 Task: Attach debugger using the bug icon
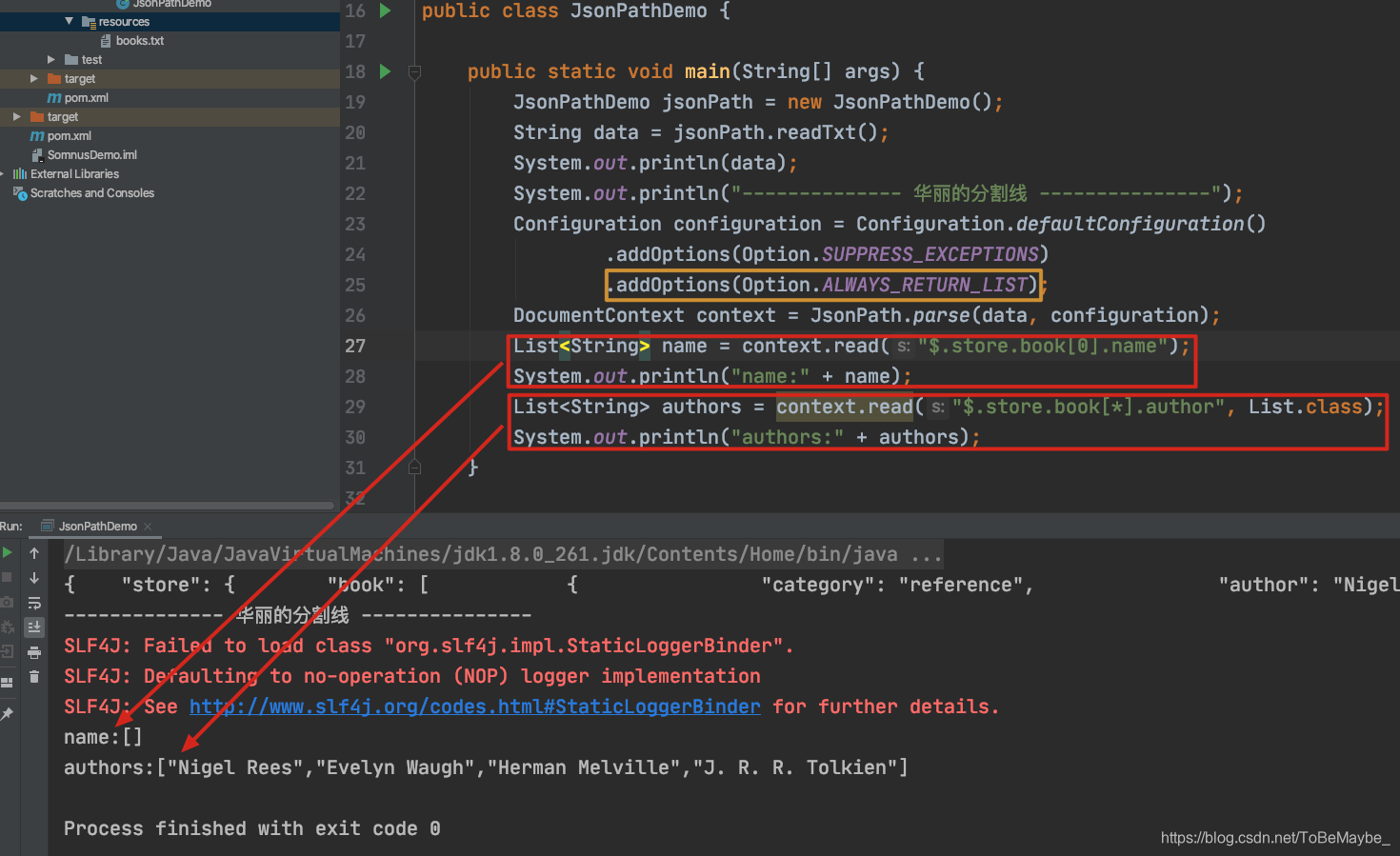pos(7,627)
